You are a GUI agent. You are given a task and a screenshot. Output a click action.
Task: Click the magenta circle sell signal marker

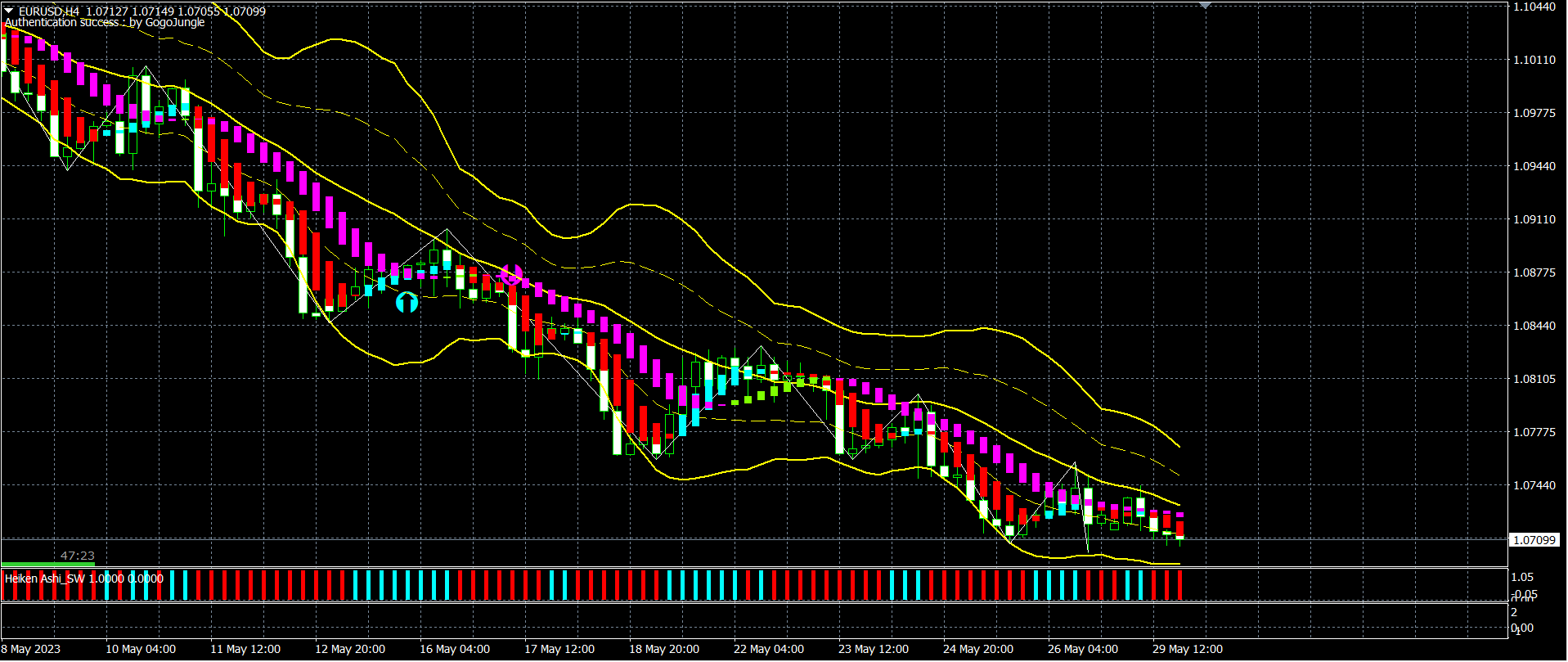click(511, 275)
